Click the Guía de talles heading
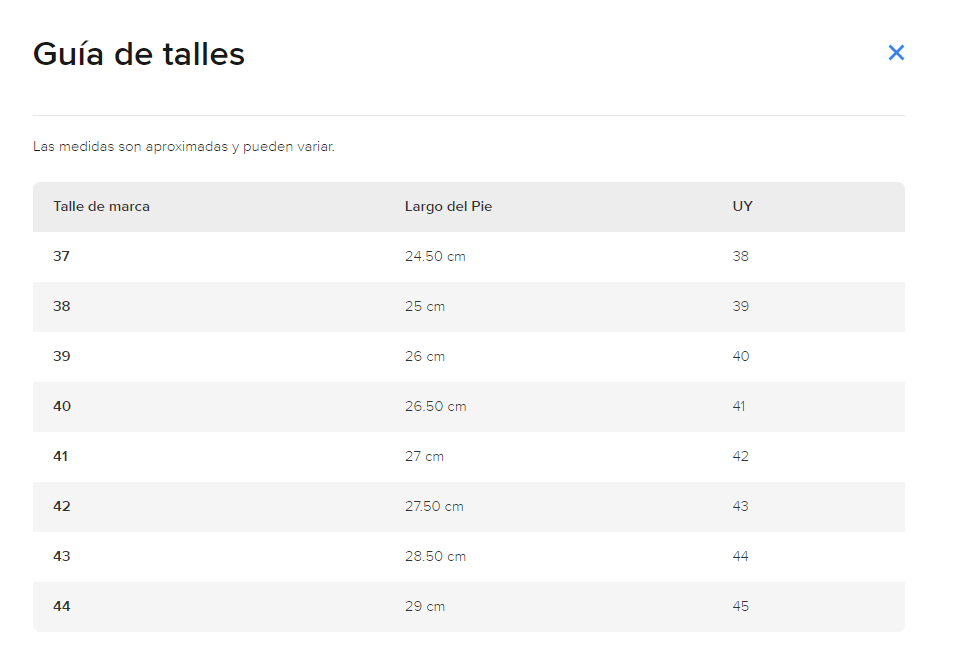 tap(139, 54)
